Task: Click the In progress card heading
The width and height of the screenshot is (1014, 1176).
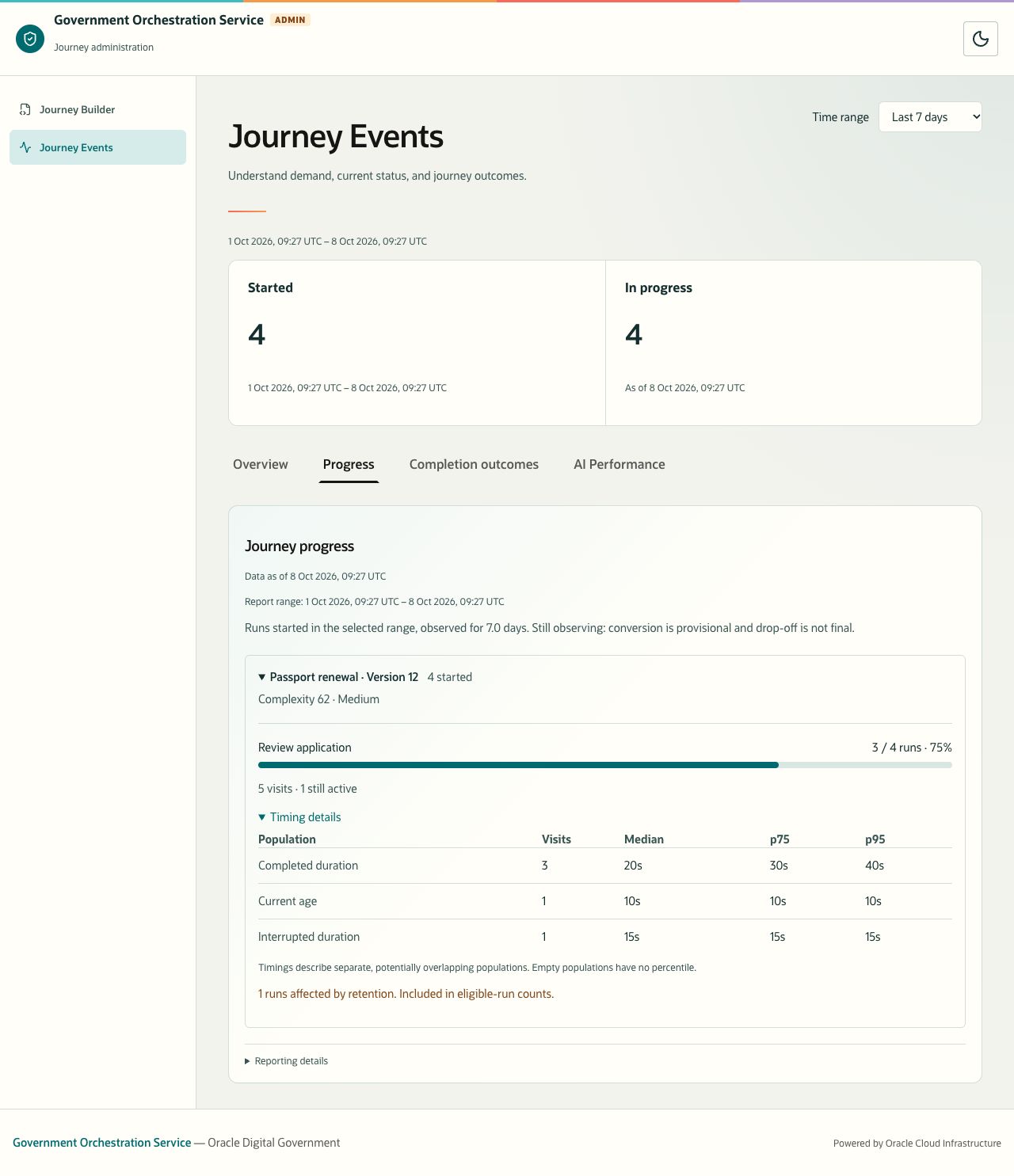Action: pos(658,287)
